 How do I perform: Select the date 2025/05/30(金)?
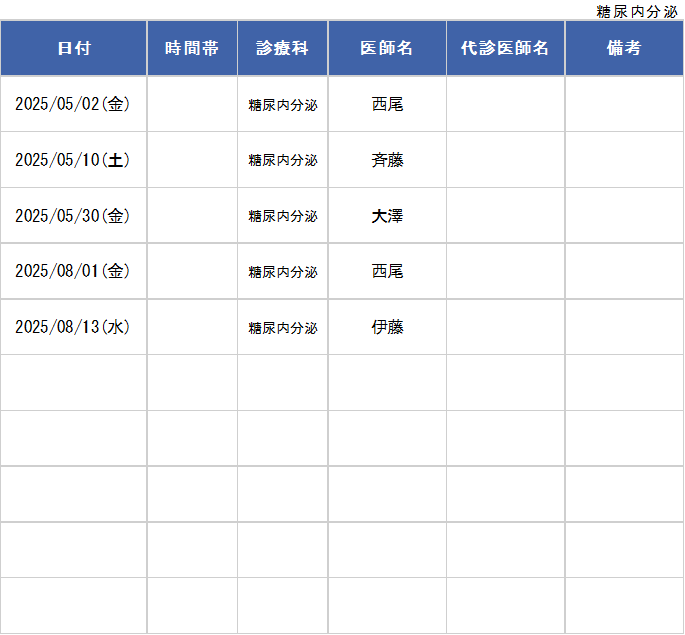[73, 216]
